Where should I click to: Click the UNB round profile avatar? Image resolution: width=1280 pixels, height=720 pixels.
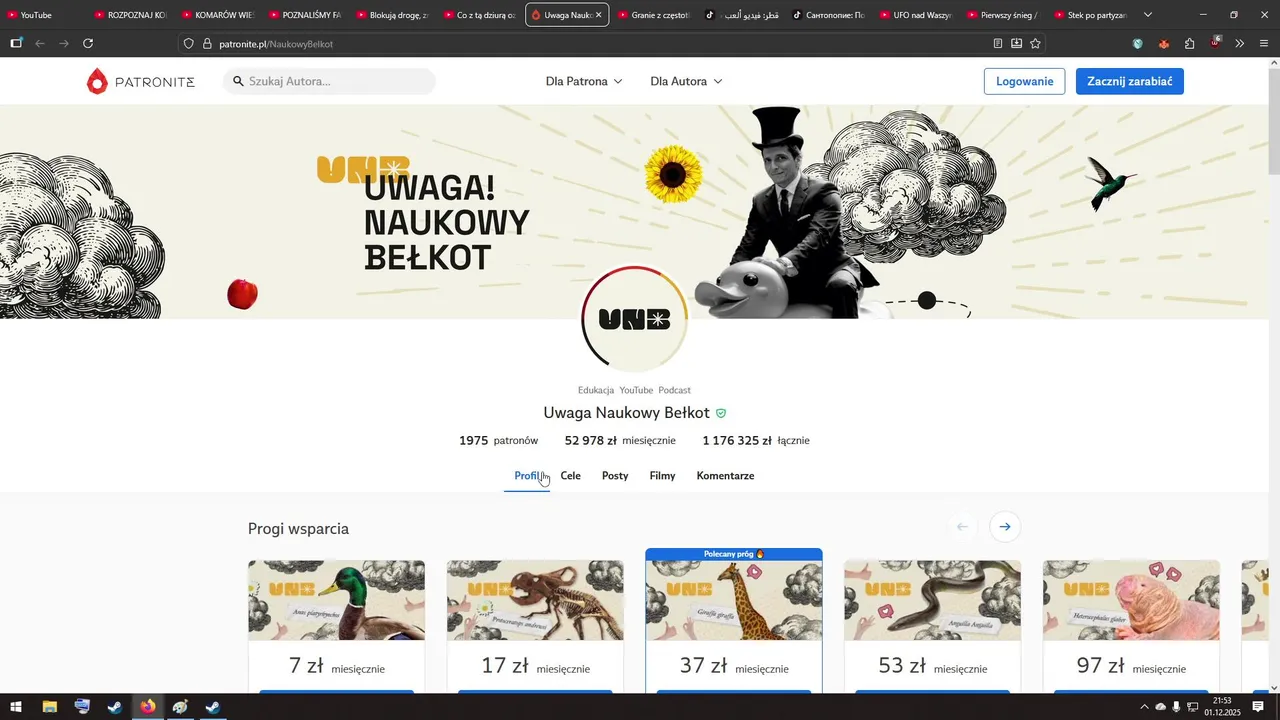point(635,320)
